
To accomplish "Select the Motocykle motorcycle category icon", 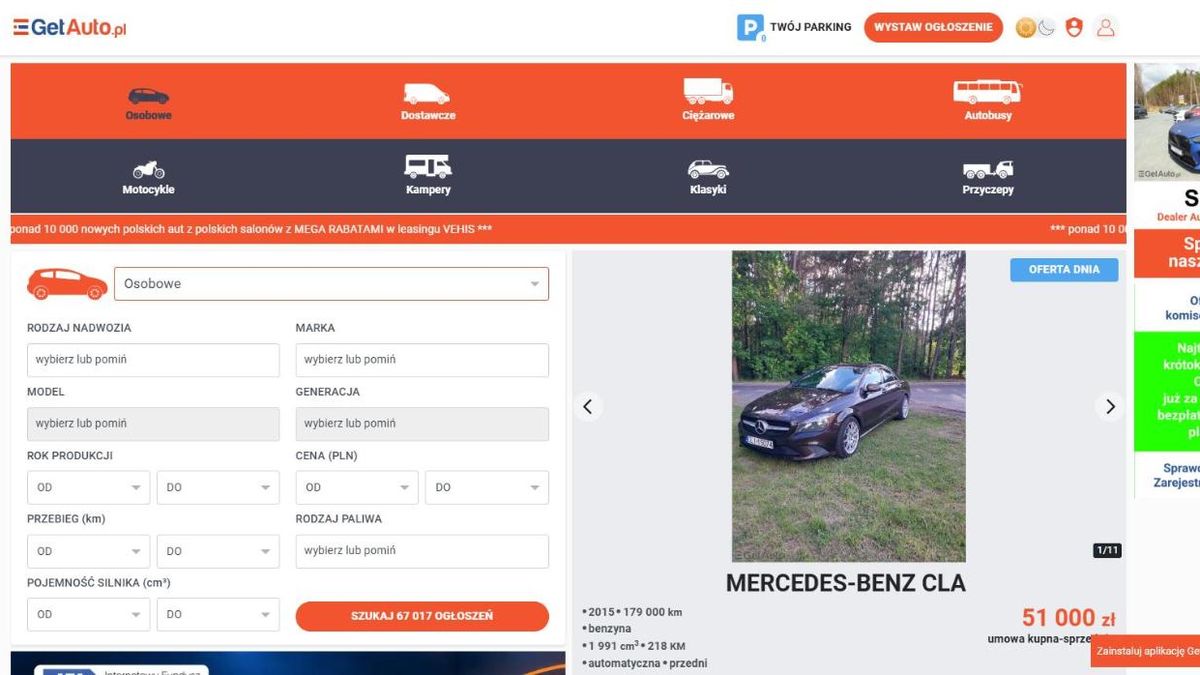I will tap(148, 169).
